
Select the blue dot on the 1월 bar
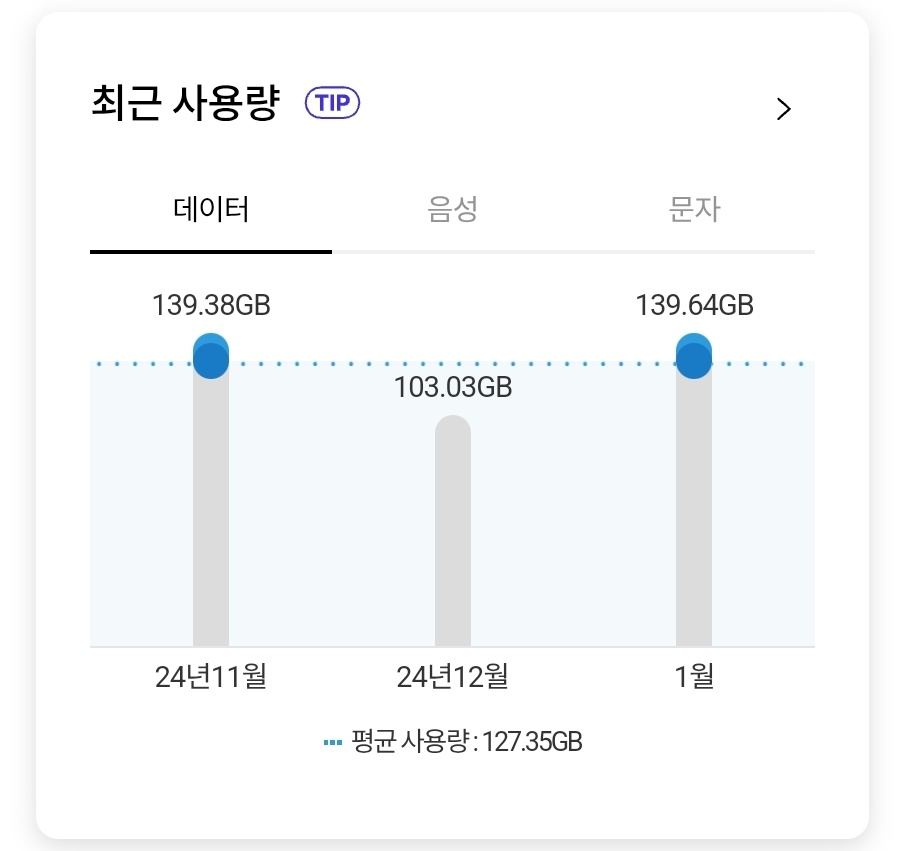pyautogui.click(x=694, y=356)
